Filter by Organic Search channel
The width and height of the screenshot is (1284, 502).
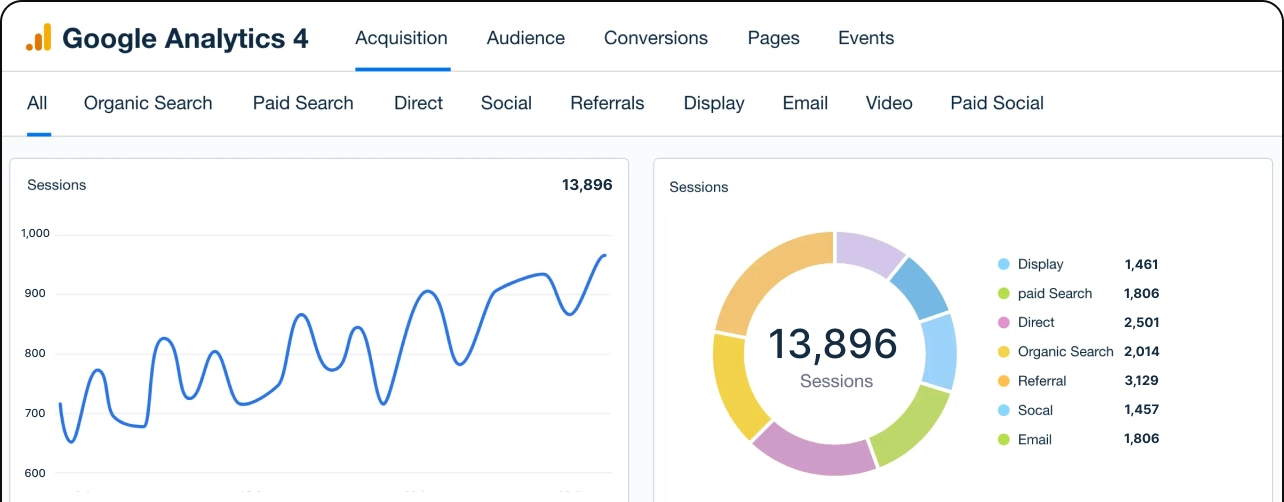[x=148, y=103]
